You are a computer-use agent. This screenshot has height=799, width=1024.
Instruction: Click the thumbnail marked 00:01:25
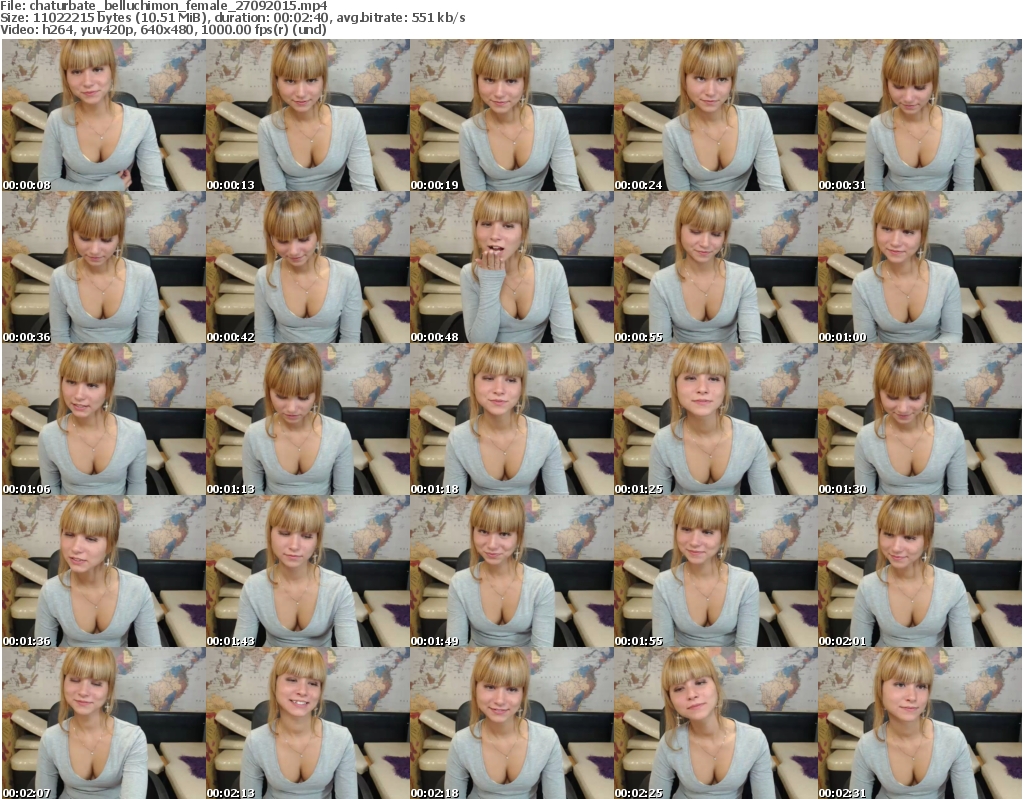point(716,419)
